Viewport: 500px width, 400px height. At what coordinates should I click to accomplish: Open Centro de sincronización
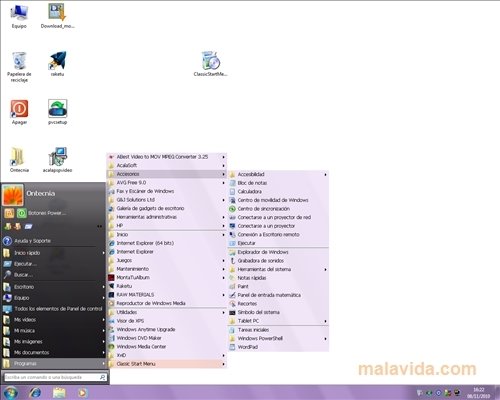(279, 209)
